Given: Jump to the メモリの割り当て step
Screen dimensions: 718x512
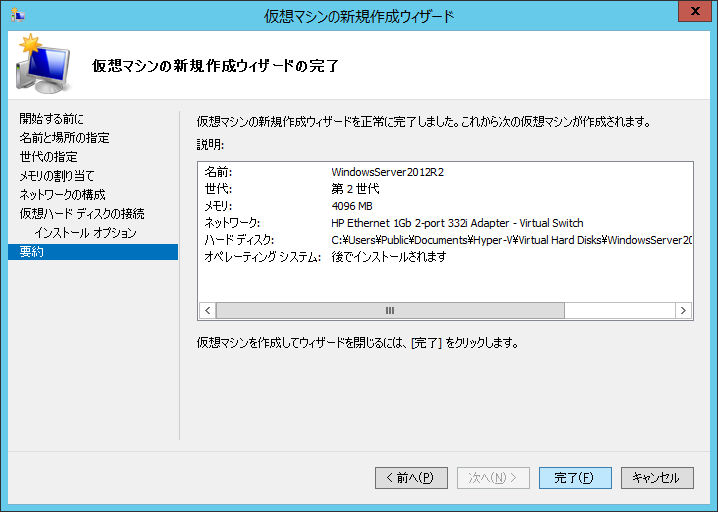Looking at the screenshot, I should pos(58,176).
